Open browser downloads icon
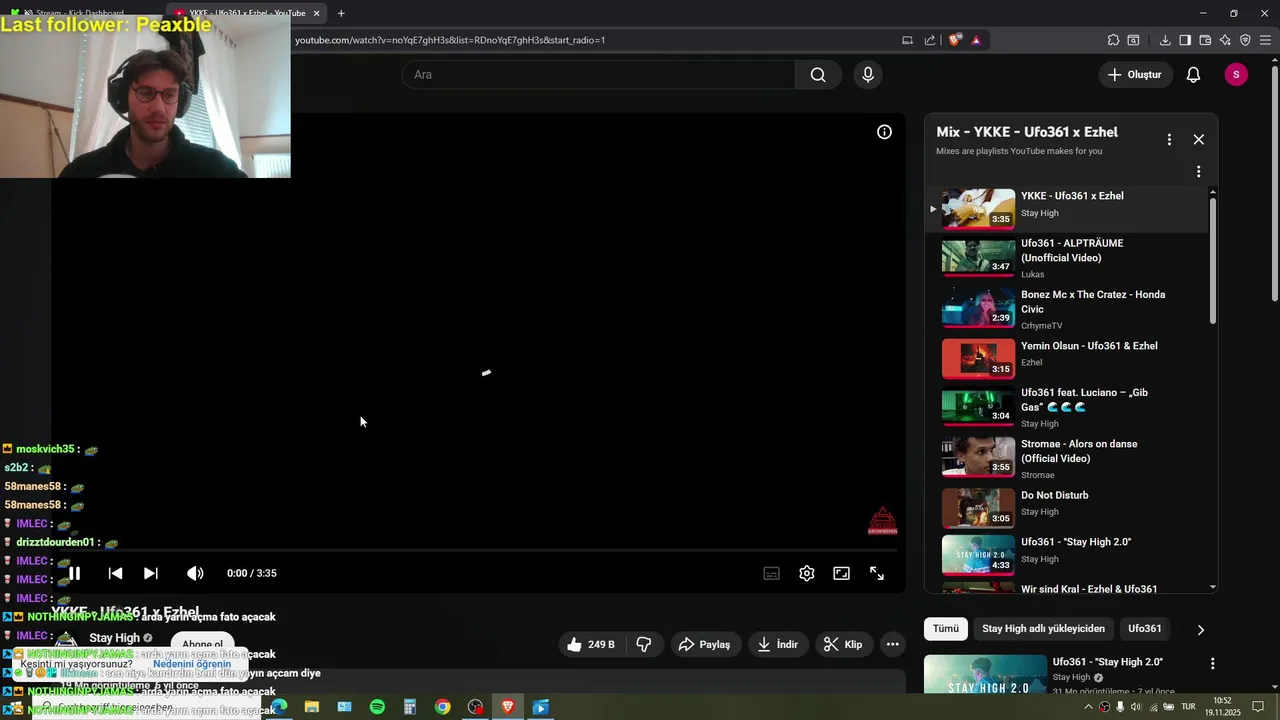This screenshot has height=720, width=1280. click(1165, 40)
